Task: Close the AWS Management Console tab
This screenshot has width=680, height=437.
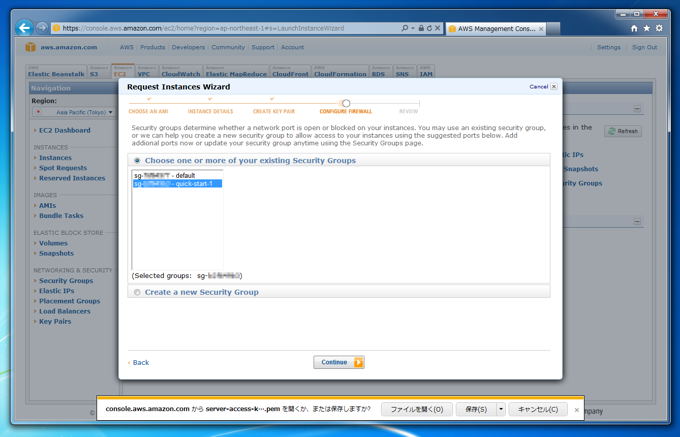Action: 541,29
